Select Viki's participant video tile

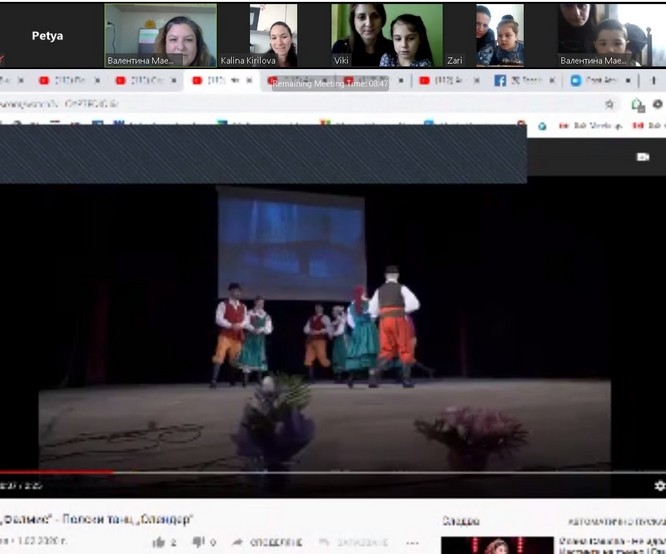pyautogui.click(x=387, y=35)
